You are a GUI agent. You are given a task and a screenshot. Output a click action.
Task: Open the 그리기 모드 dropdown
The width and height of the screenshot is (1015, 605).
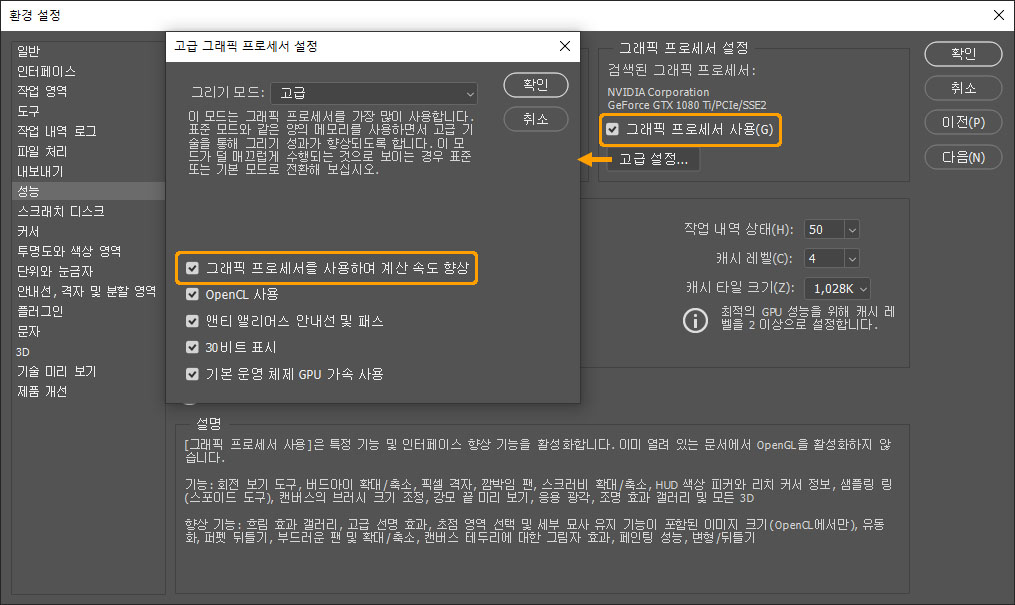(373, 92)
